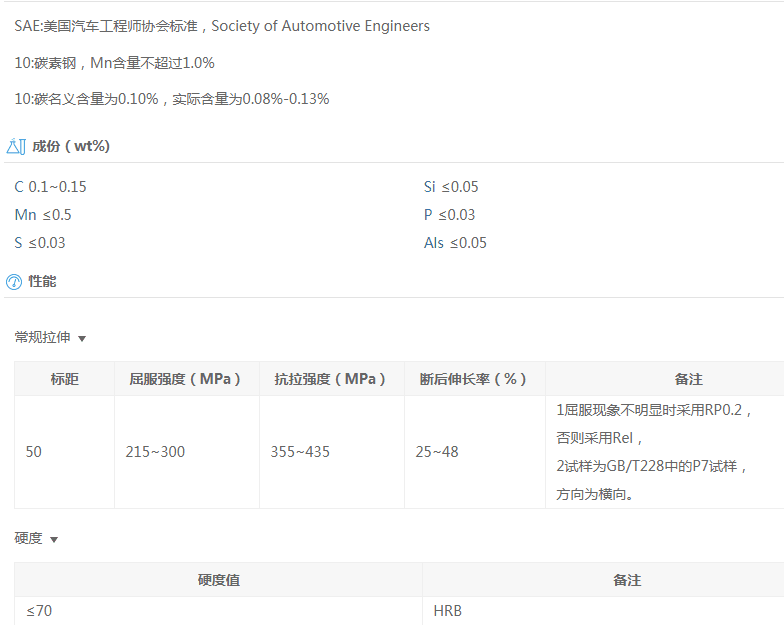Click the 断后伸长率（%） column header
Image resolution: width=784 pixels, height=625 pixels.
click(474, 379)
